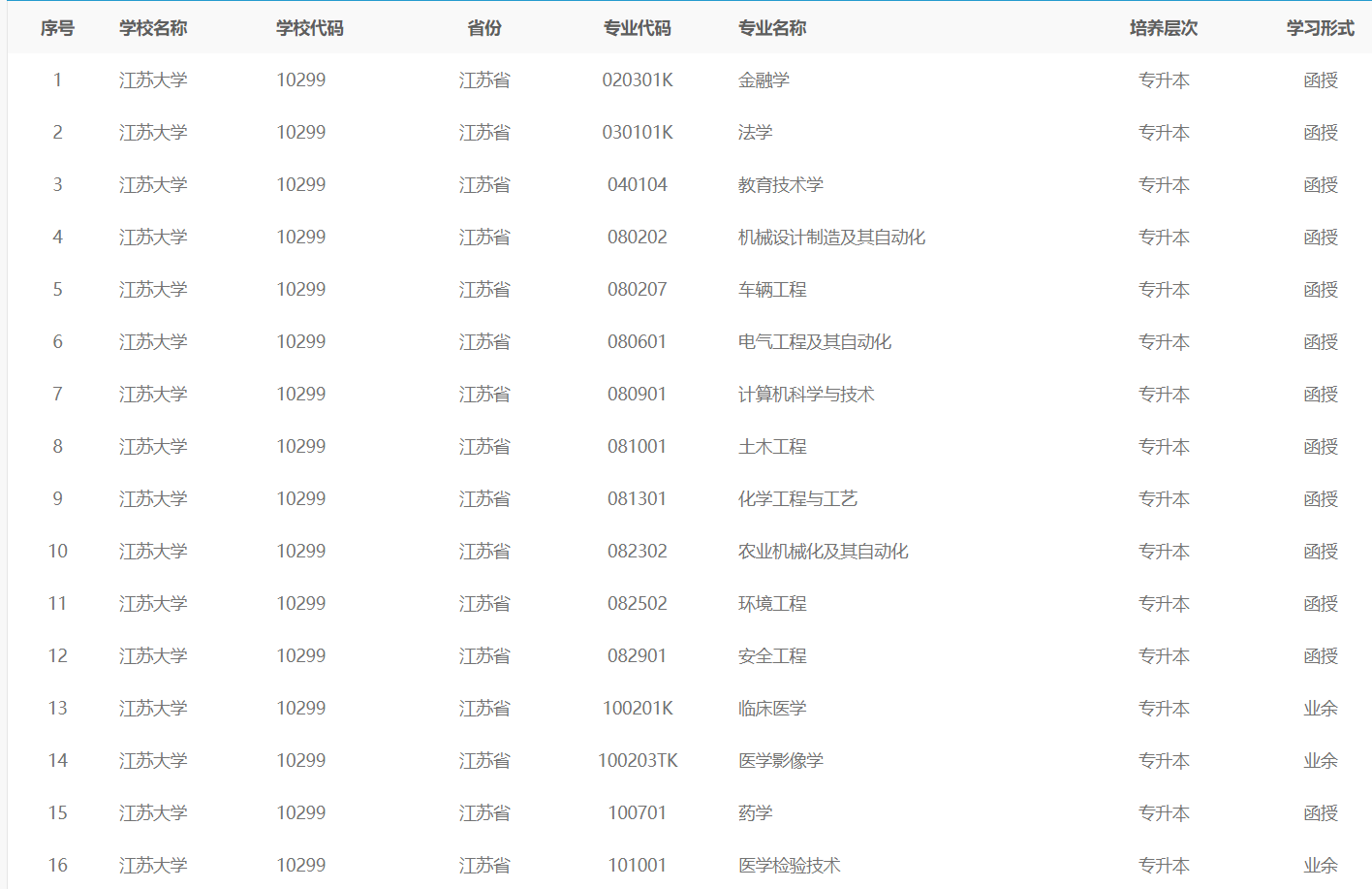The height and width of the screenshot is (889, 1372).
Task: Click 函授 in the 教育技术学 row
Action: pyautogui.click(x=1321, y=185)
